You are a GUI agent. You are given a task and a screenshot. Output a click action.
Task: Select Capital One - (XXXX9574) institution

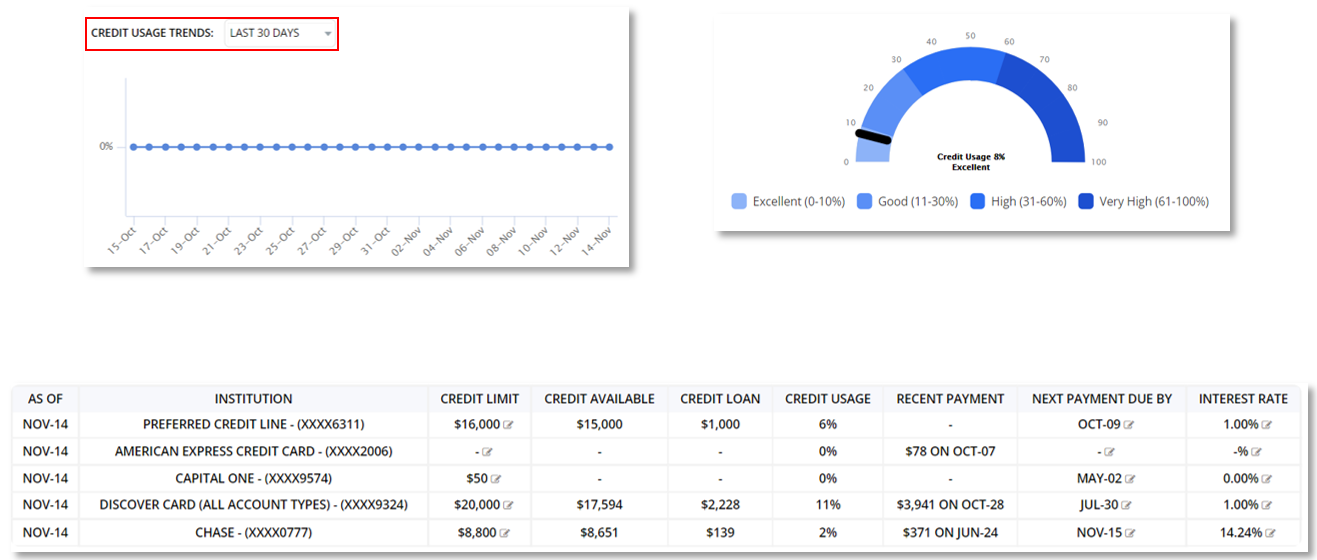click(x=254, y=479)
